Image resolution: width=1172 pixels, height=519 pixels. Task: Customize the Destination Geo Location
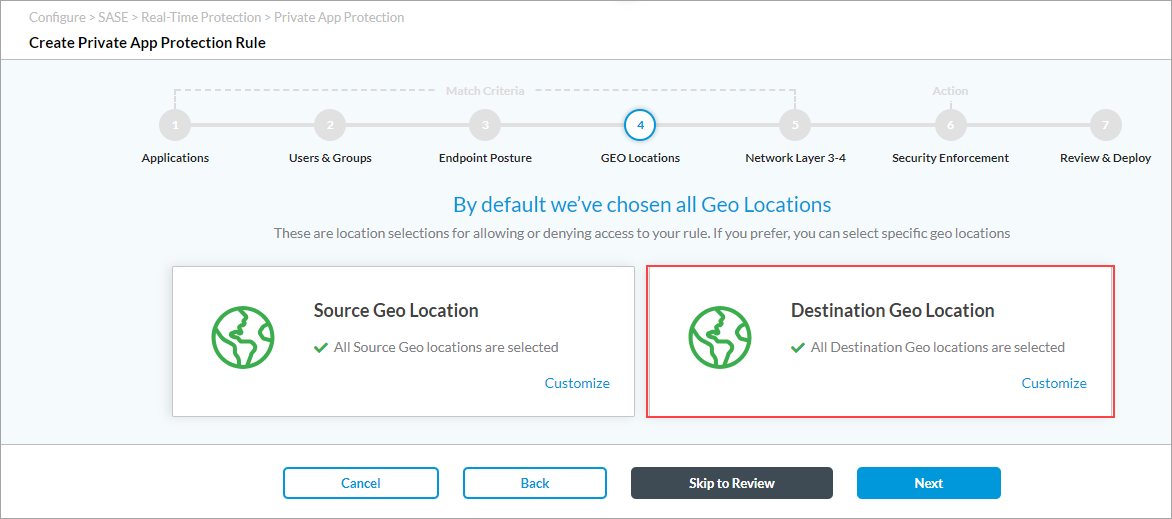pyautogui.click(x=1054, y=384)
